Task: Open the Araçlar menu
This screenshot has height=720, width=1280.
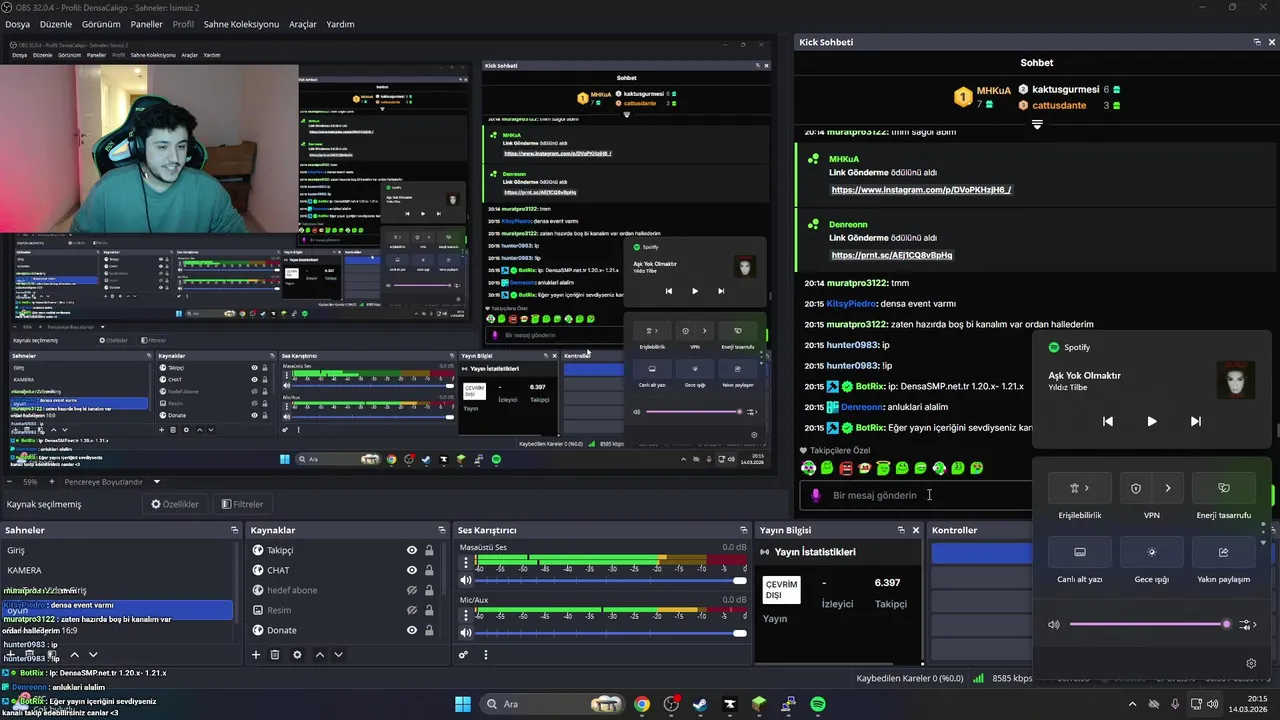Action: click(x=303, y=24)
